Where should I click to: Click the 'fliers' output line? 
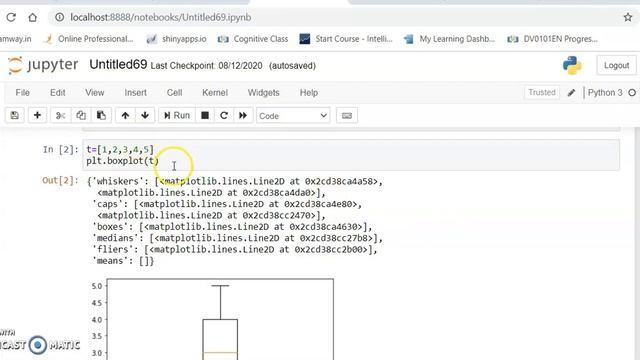pos(235,249)
